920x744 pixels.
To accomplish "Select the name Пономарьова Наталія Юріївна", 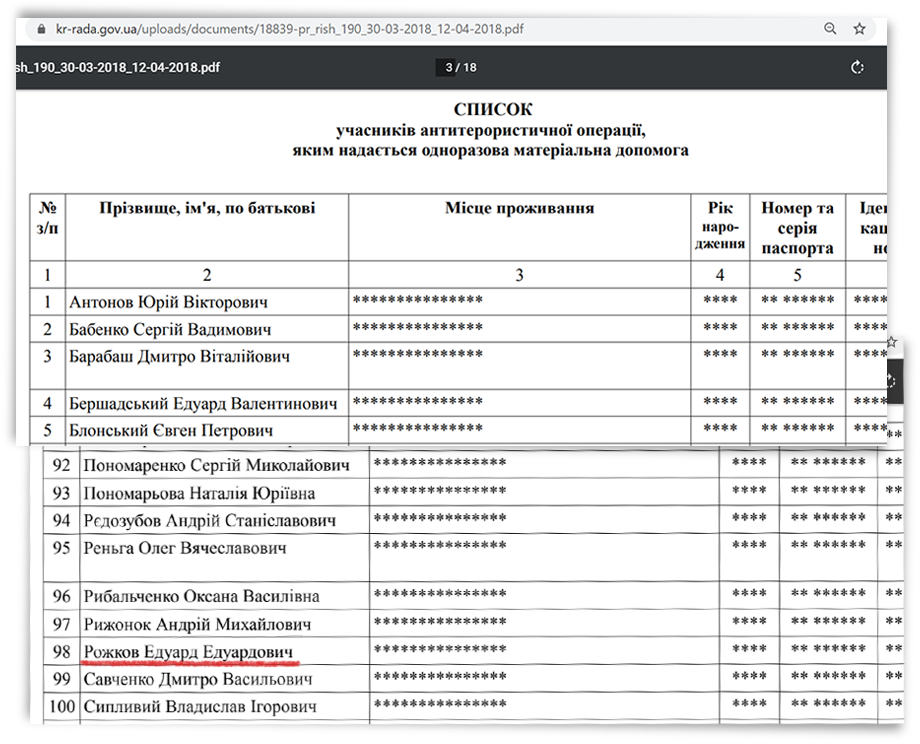I will tap(199, 493).
